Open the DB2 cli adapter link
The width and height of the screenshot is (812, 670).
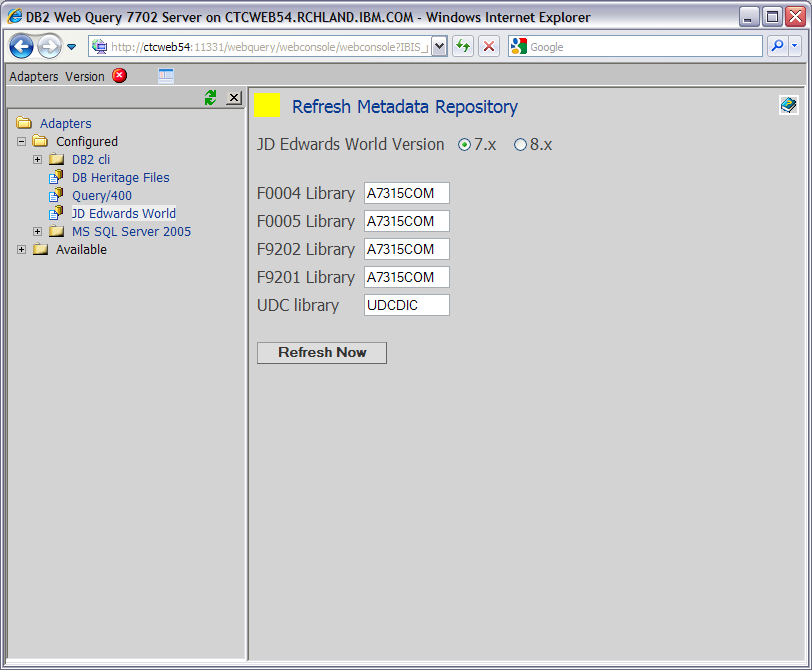[91, 159]
